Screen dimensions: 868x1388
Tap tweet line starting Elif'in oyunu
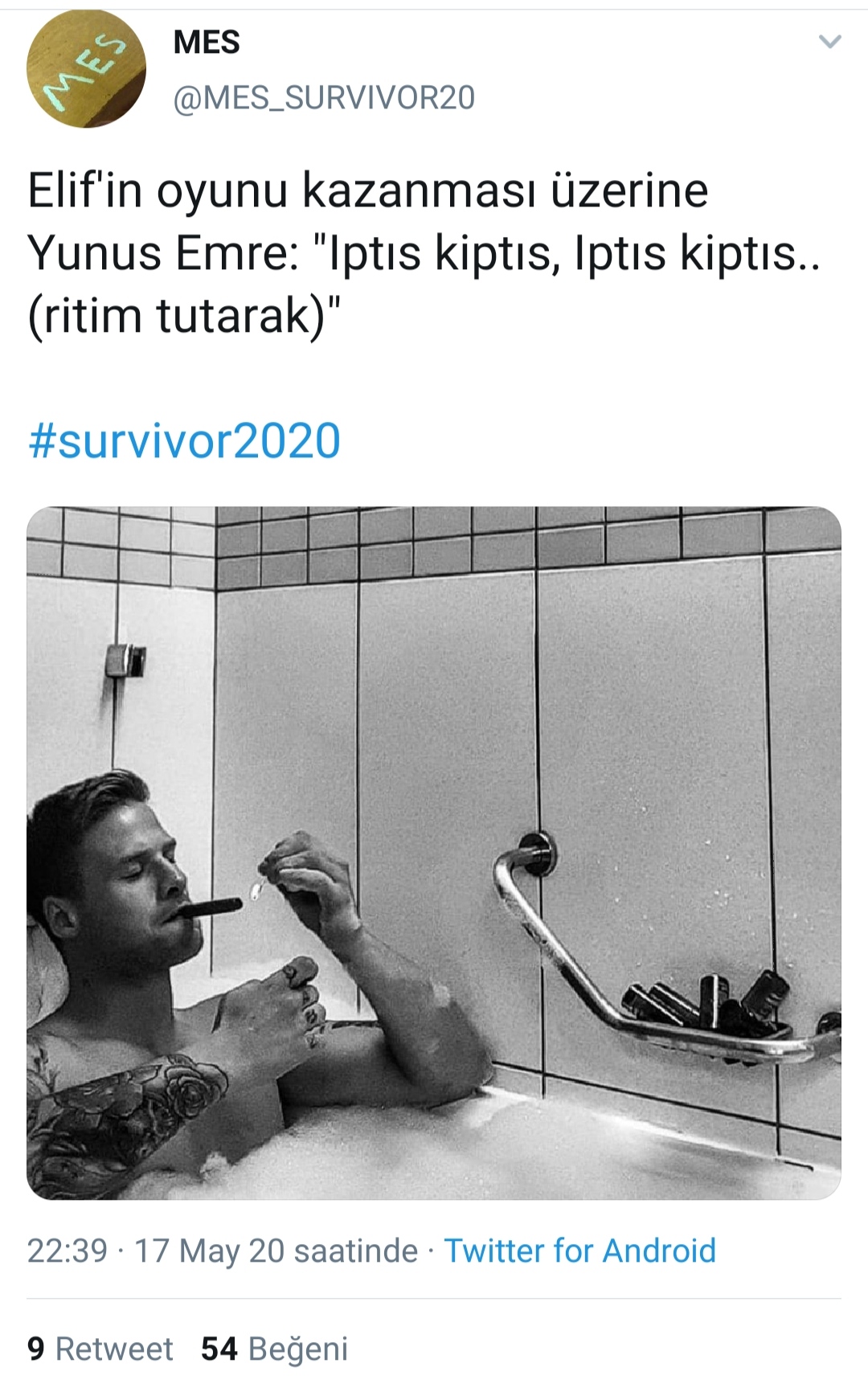click(368, 190)
